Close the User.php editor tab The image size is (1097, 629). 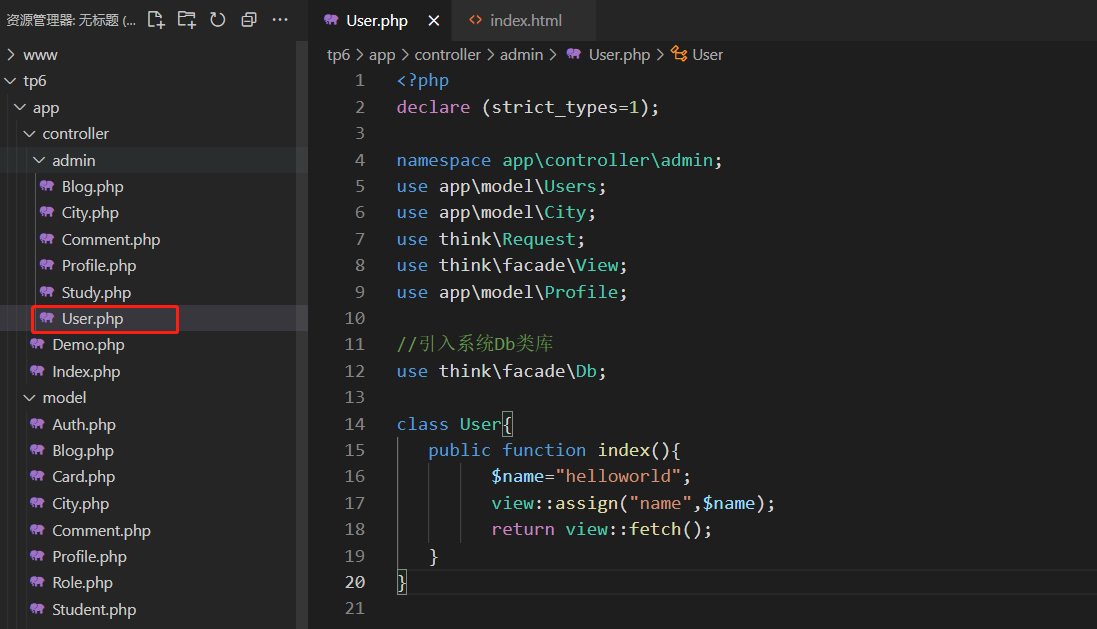[x=434, y=21]
